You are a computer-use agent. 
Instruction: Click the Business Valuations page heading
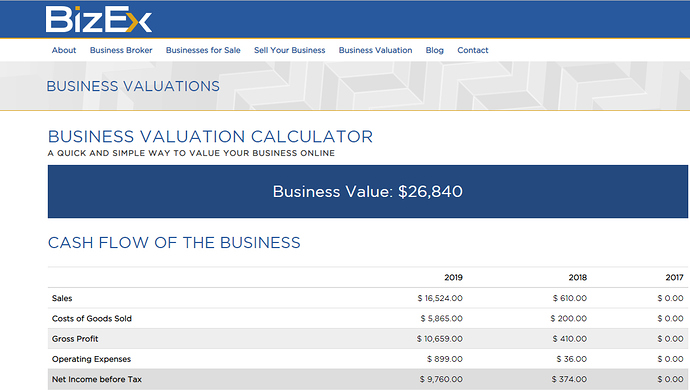[133, 86]
